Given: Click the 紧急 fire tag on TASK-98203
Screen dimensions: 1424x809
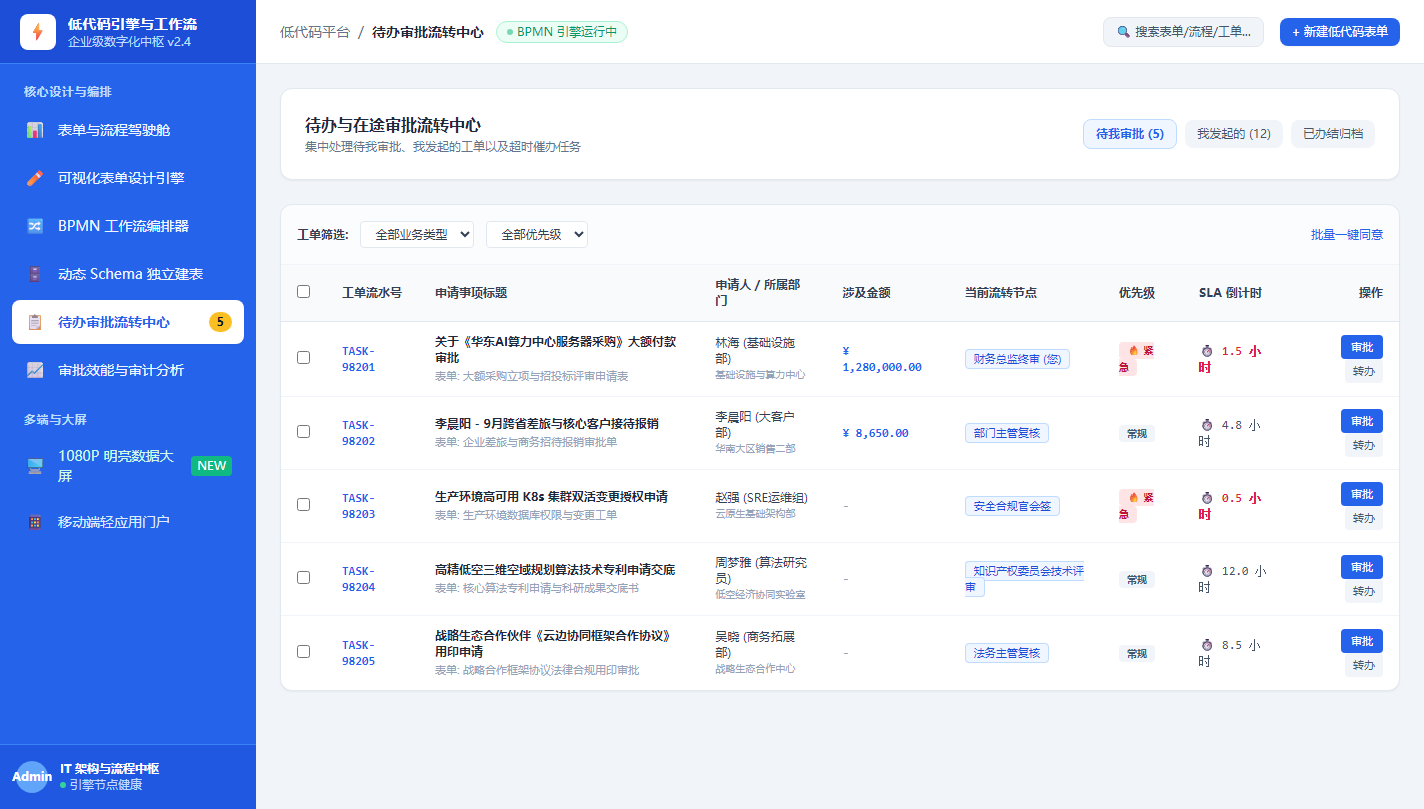Looking at the screenshot, I should coord(1136,506).
